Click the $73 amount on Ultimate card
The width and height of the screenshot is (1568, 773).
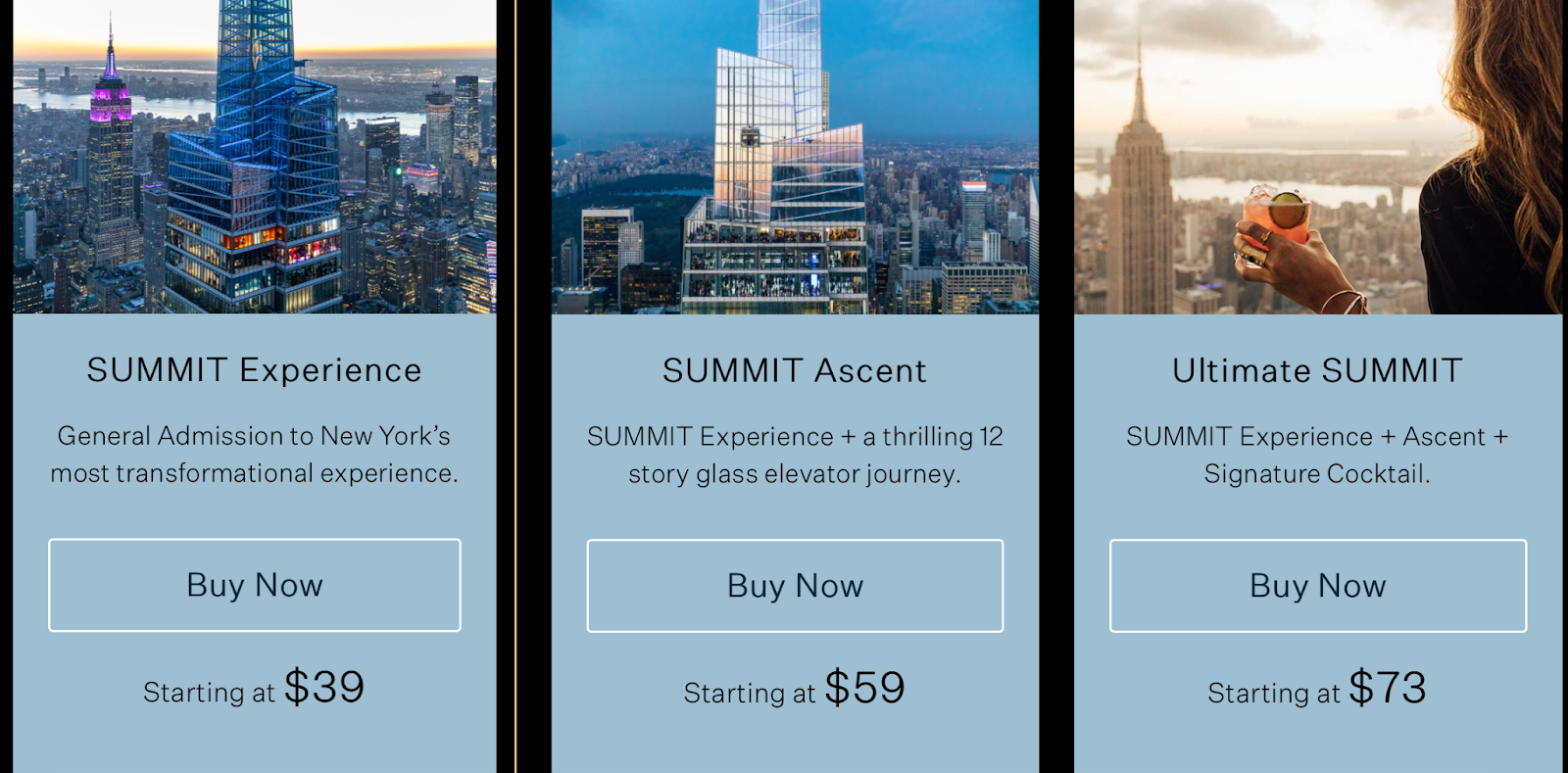[1388, 688]
